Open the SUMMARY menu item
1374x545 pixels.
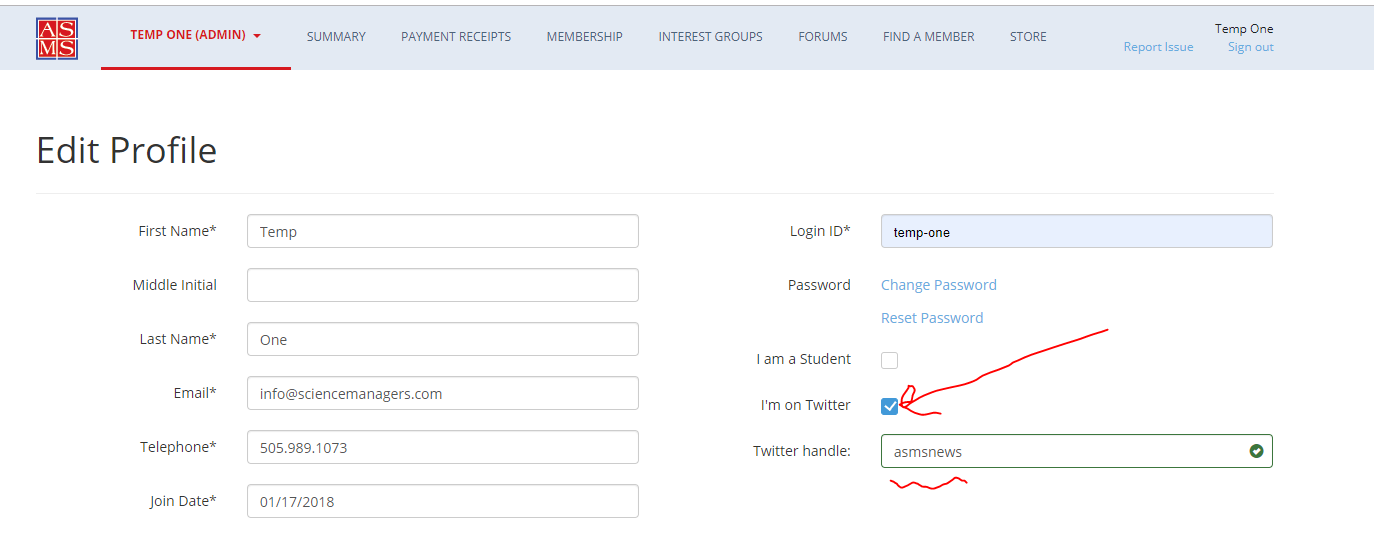coord(336,37)
